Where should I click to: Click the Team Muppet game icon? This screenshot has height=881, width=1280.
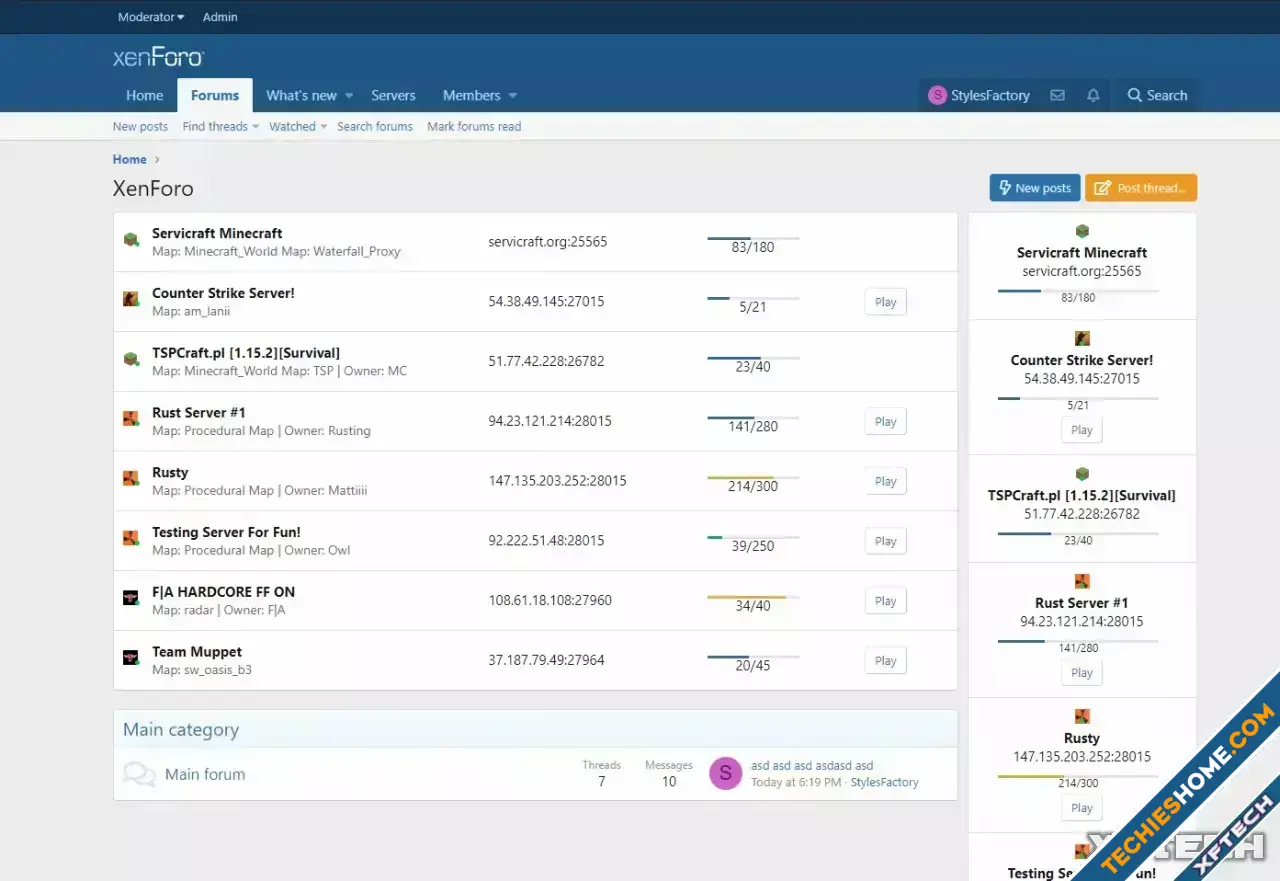131,658
